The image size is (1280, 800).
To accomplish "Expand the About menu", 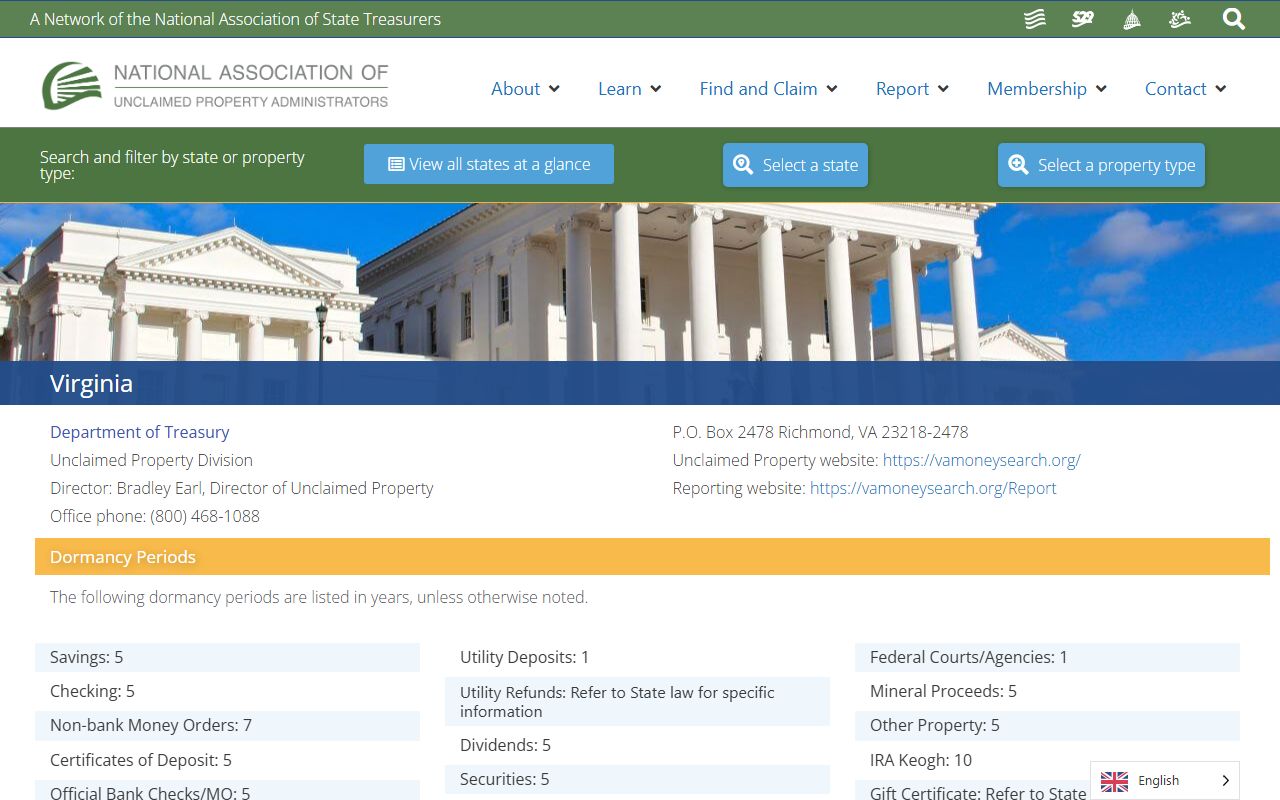I will click(525, 89).
